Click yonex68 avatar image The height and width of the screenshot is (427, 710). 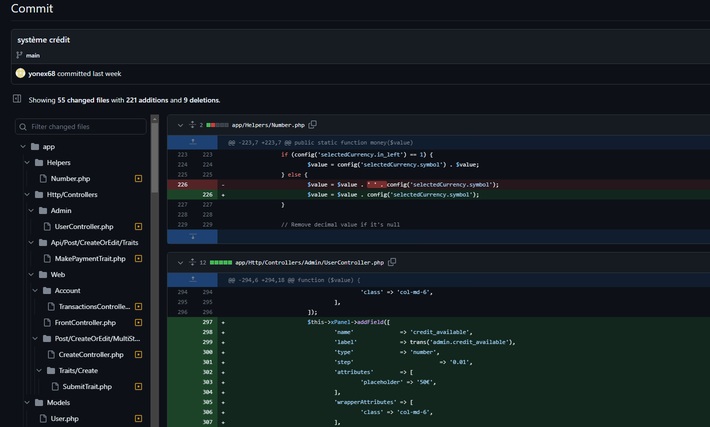tap(20, 73)
